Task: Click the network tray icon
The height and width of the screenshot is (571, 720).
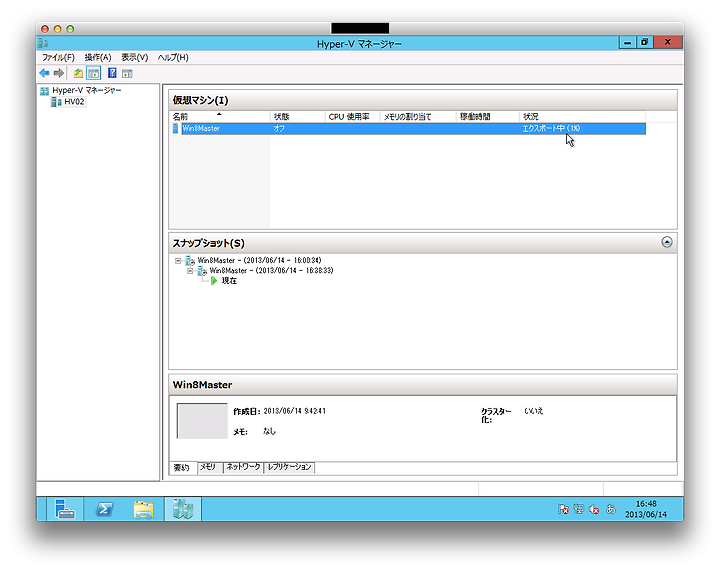Action: (x=579, y=509)
